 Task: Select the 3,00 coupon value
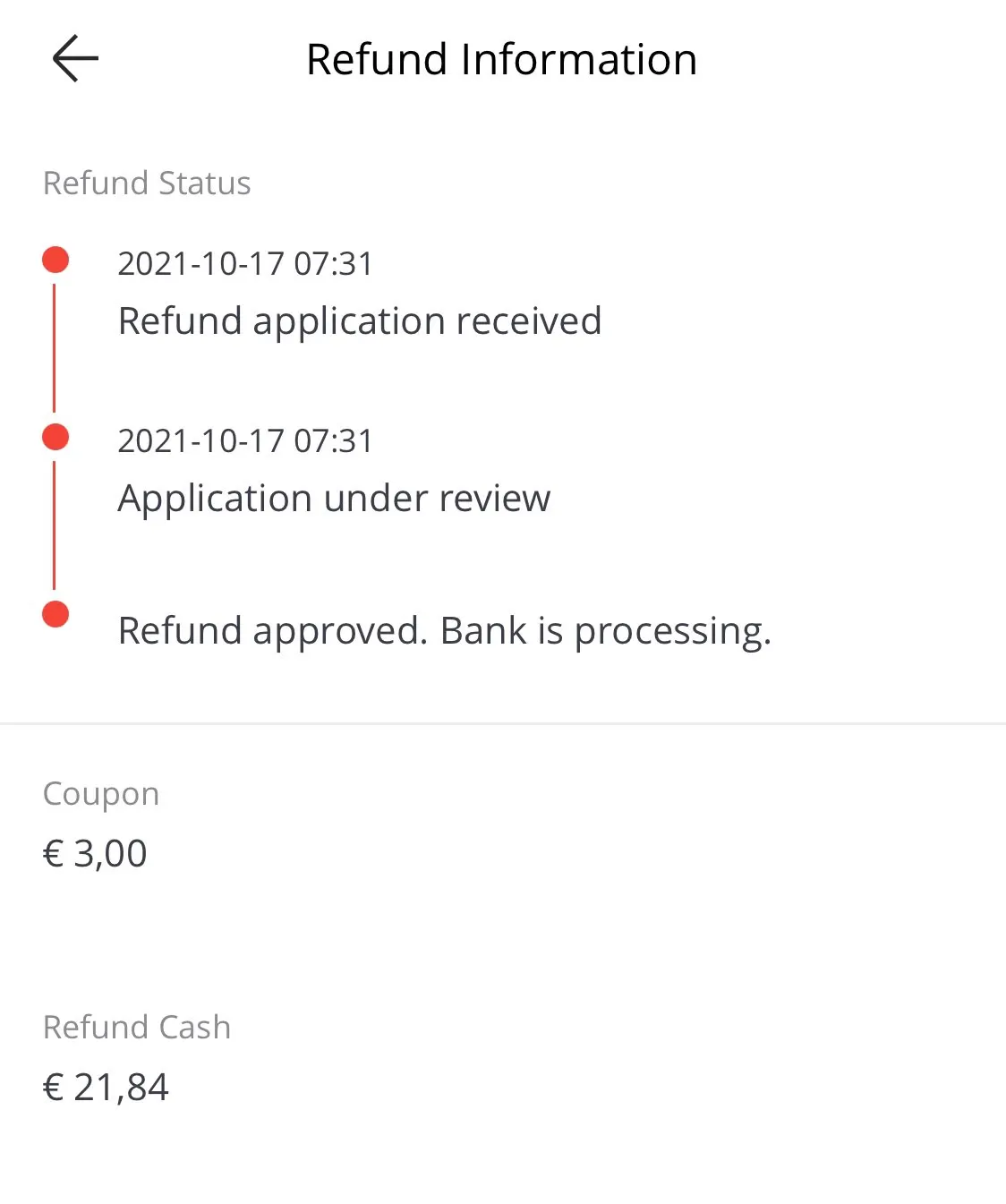110,854
